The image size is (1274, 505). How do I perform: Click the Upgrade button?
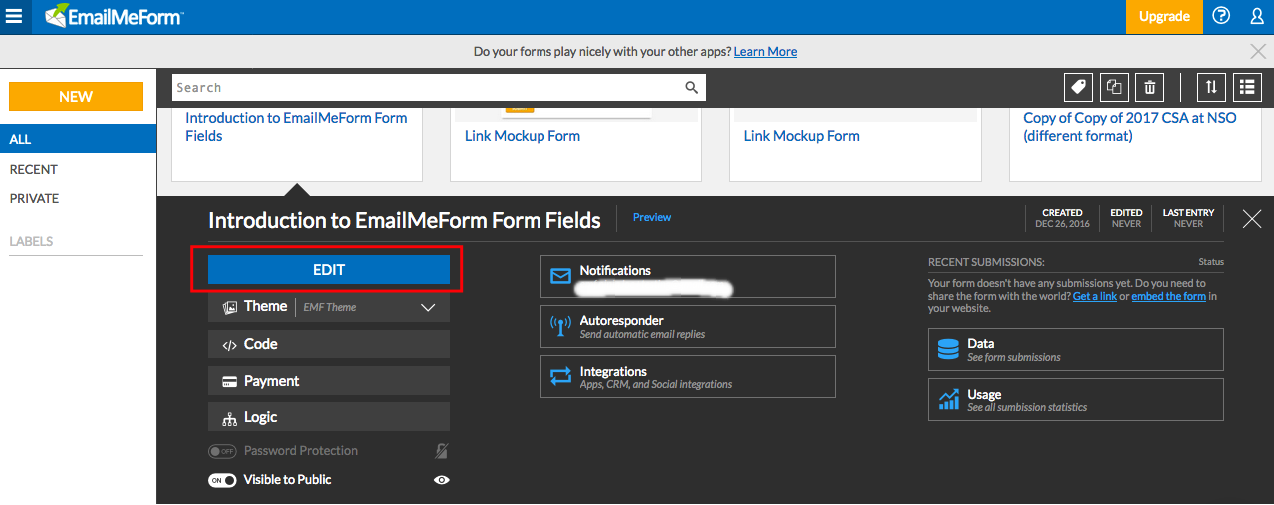[1164, 16]
